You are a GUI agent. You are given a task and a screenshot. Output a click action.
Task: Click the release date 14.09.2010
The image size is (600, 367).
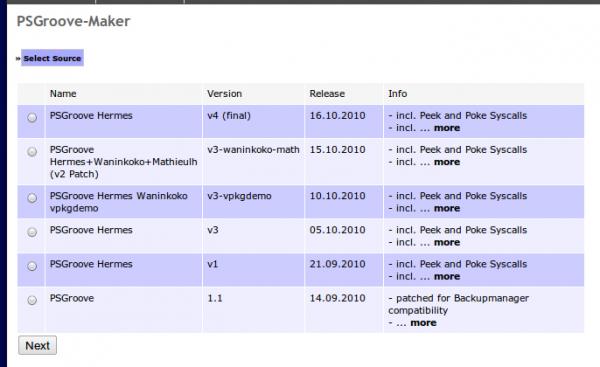coord(337,298)
